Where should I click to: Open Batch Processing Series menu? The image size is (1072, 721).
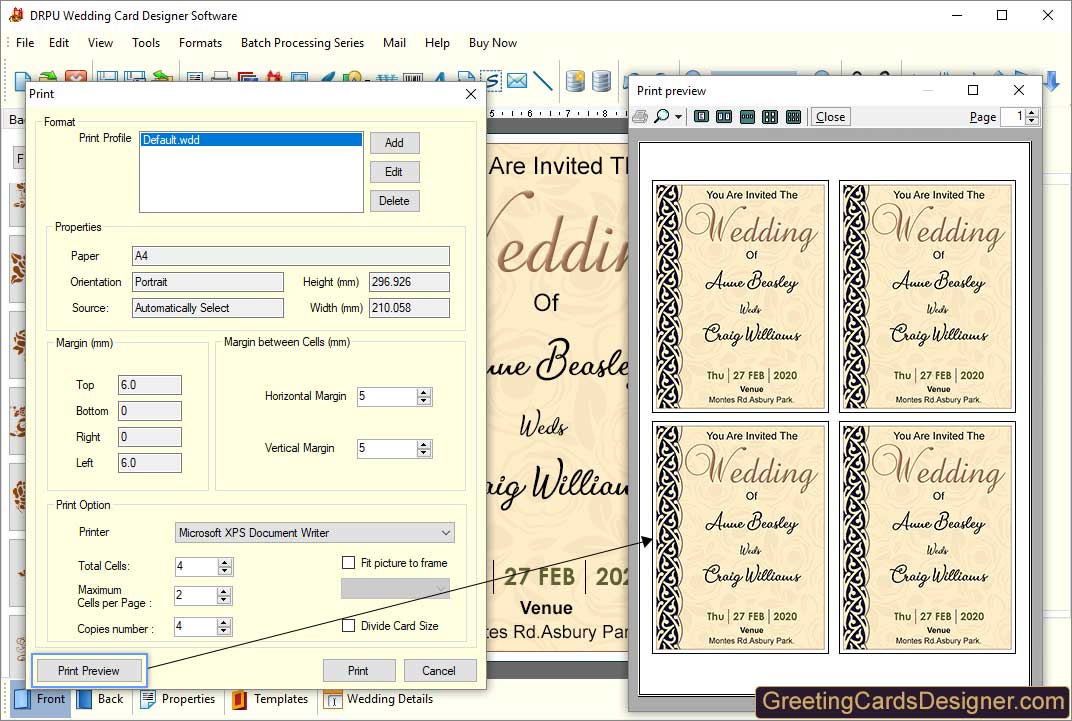[x=302, y=42]
